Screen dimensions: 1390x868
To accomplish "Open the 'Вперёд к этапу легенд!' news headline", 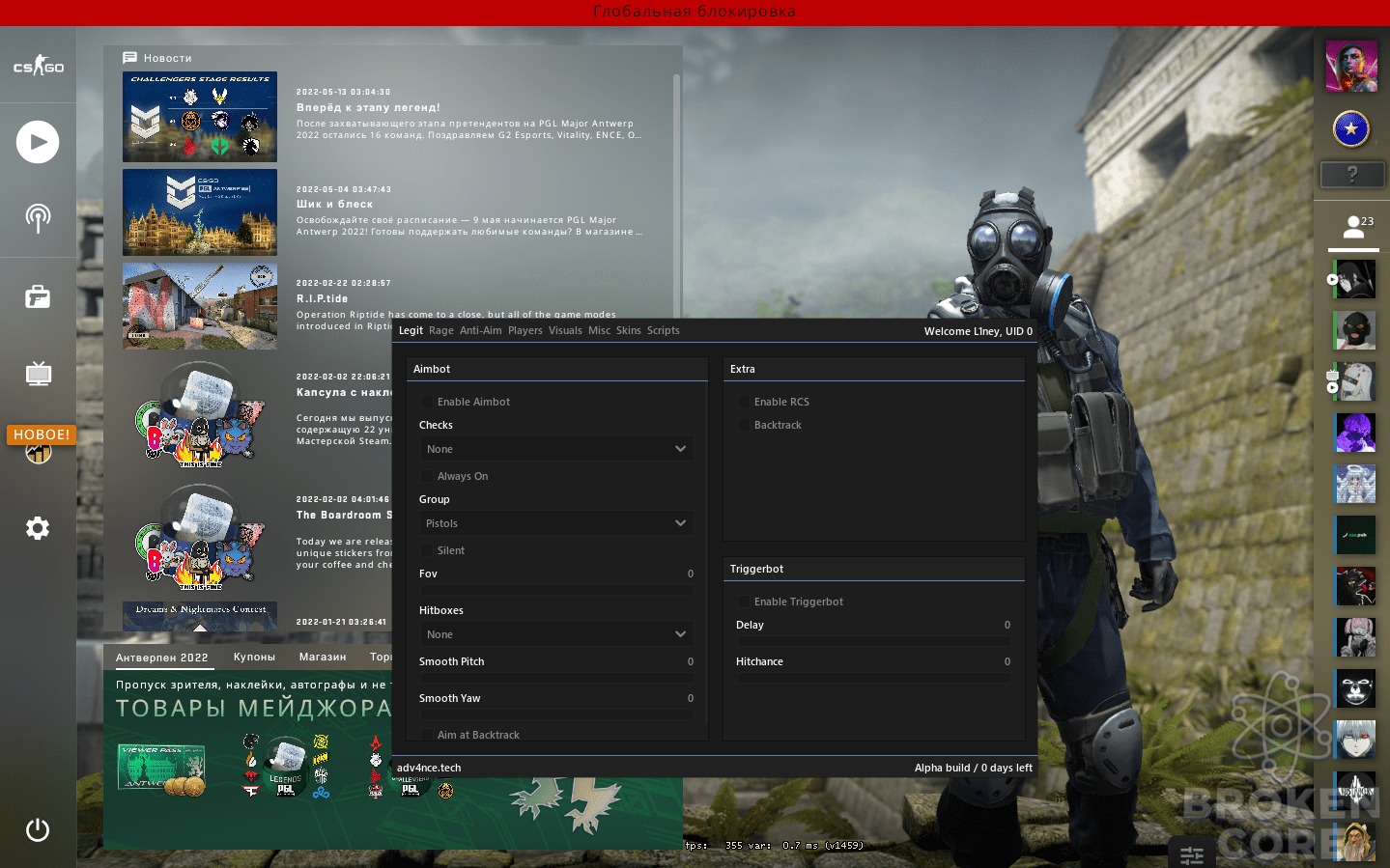I will click(368, 107).
